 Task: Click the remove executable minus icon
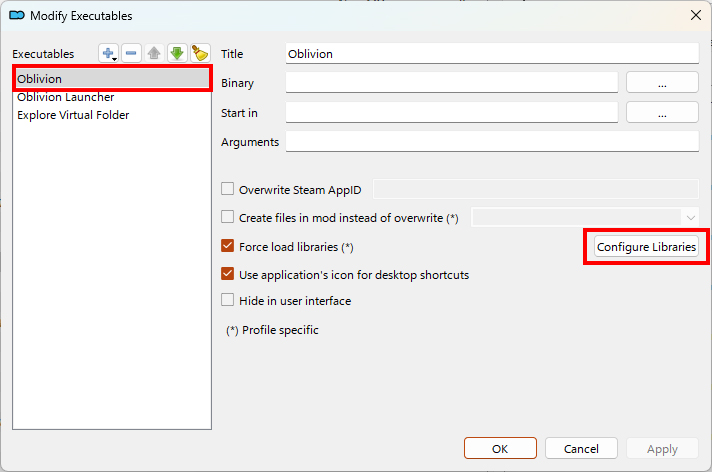coord(131,53)
